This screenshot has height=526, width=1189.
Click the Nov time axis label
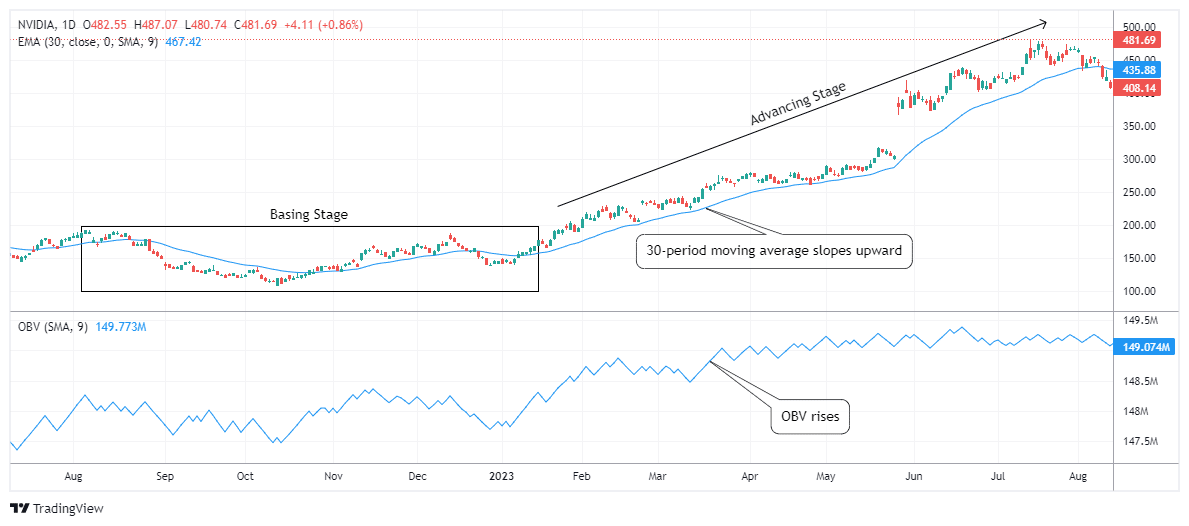pos(334,477)
